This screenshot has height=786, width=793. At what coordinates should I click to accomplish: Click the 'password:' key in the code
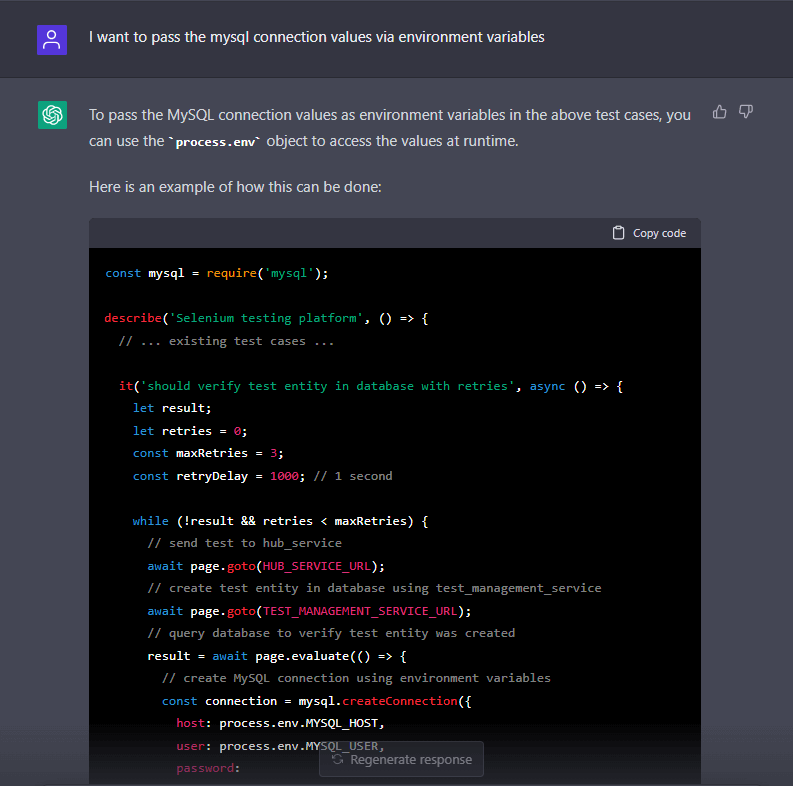coord(208,768)
